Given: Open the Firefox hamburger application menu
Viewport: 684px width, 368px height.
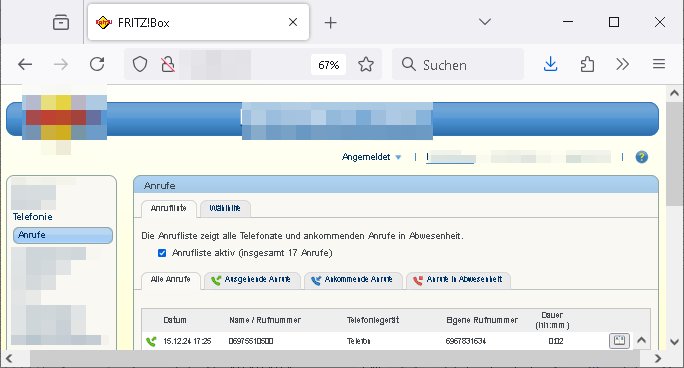Looking at the screenshot, I should click(x=659, y=65).
